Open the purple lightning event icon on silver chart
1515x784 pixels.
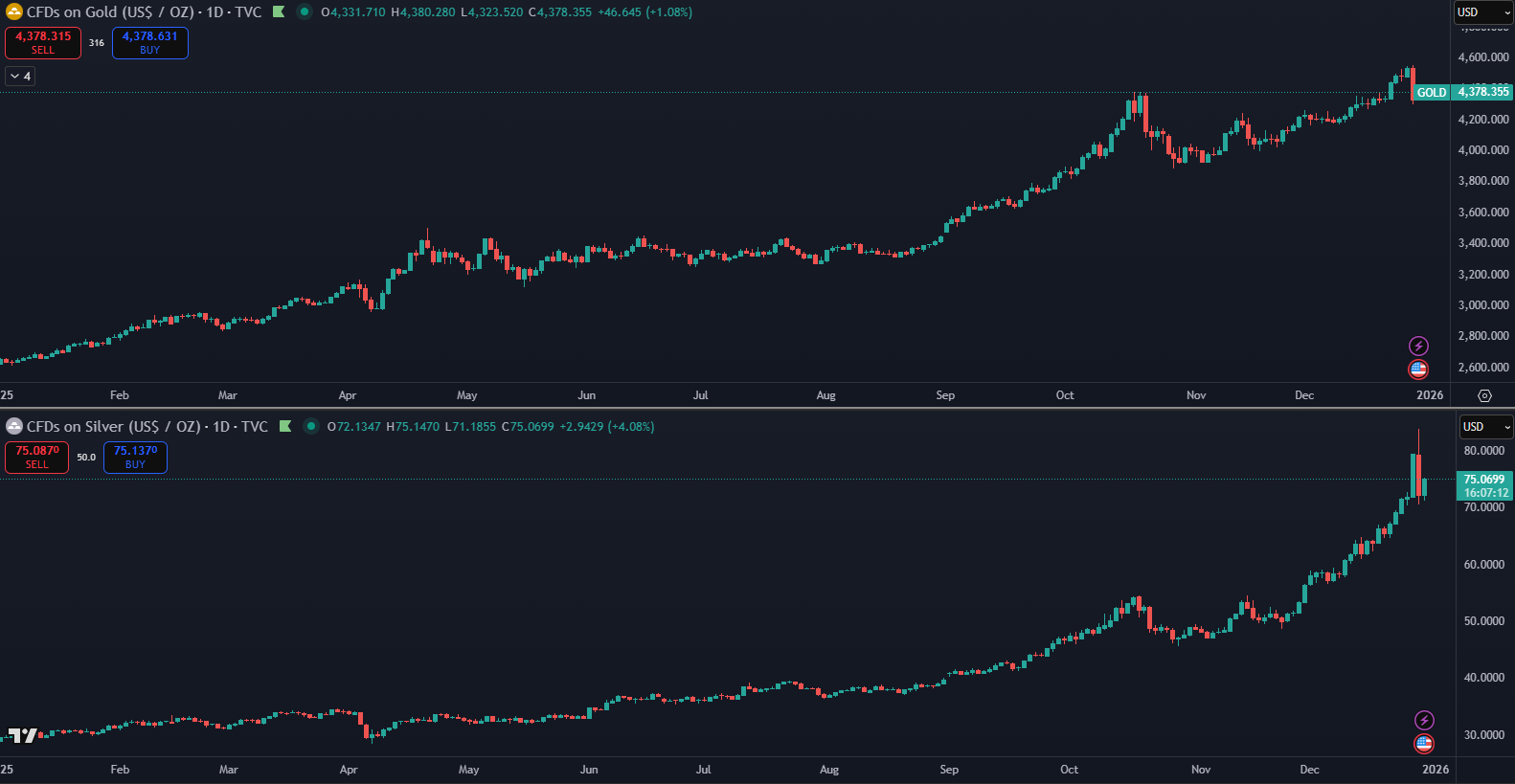[1424, 720]
